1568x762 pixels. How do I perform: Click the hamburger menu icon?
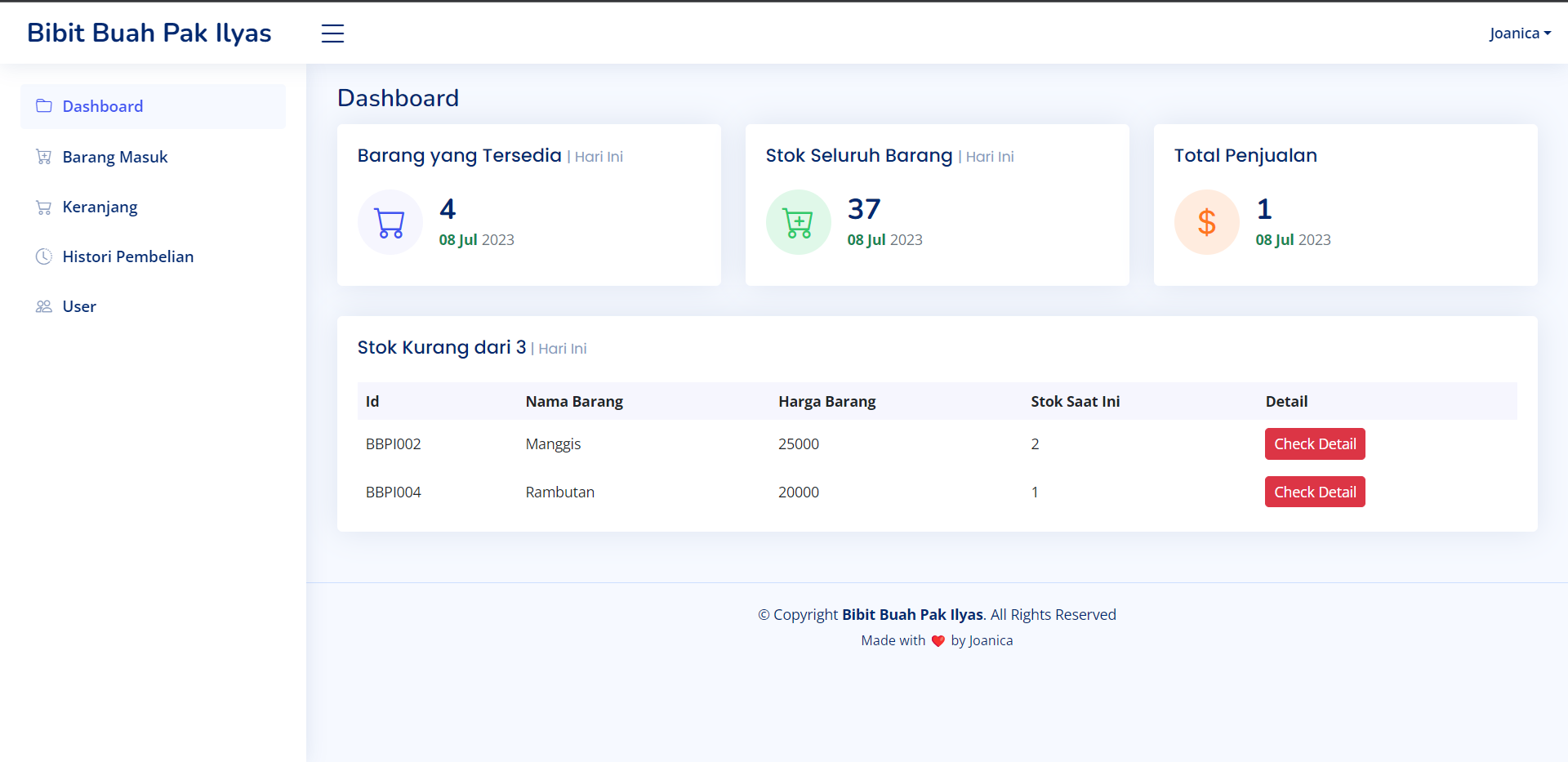point(332,33)
